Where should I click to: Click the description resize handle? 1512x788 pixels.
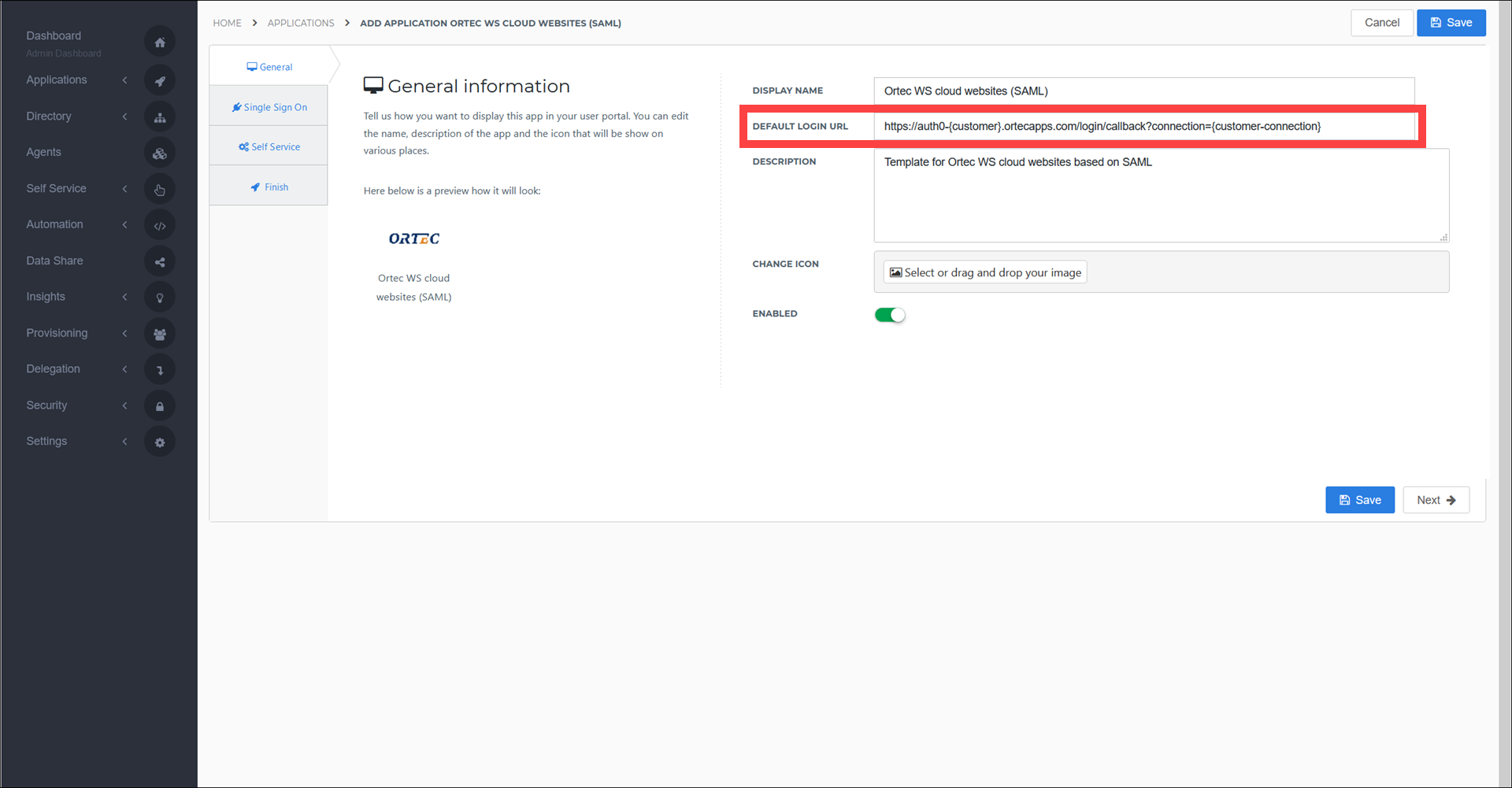[x=1443, y=237]
